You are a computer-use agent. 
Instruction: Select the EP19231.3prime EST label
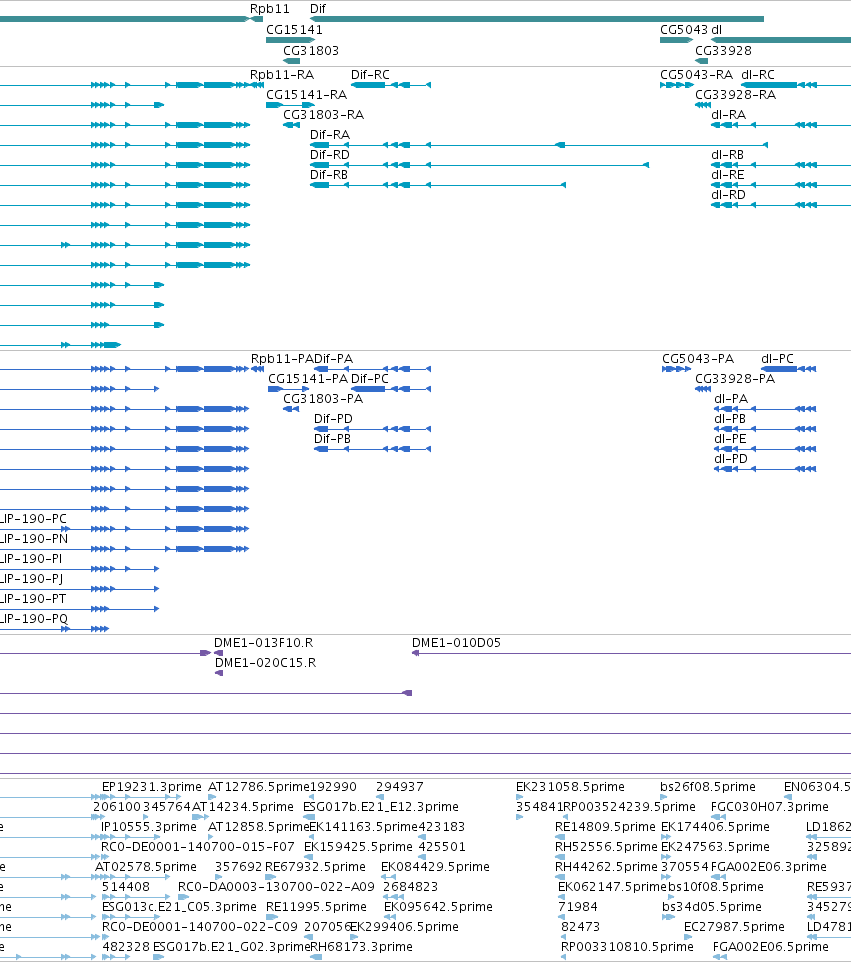(152, 787)
